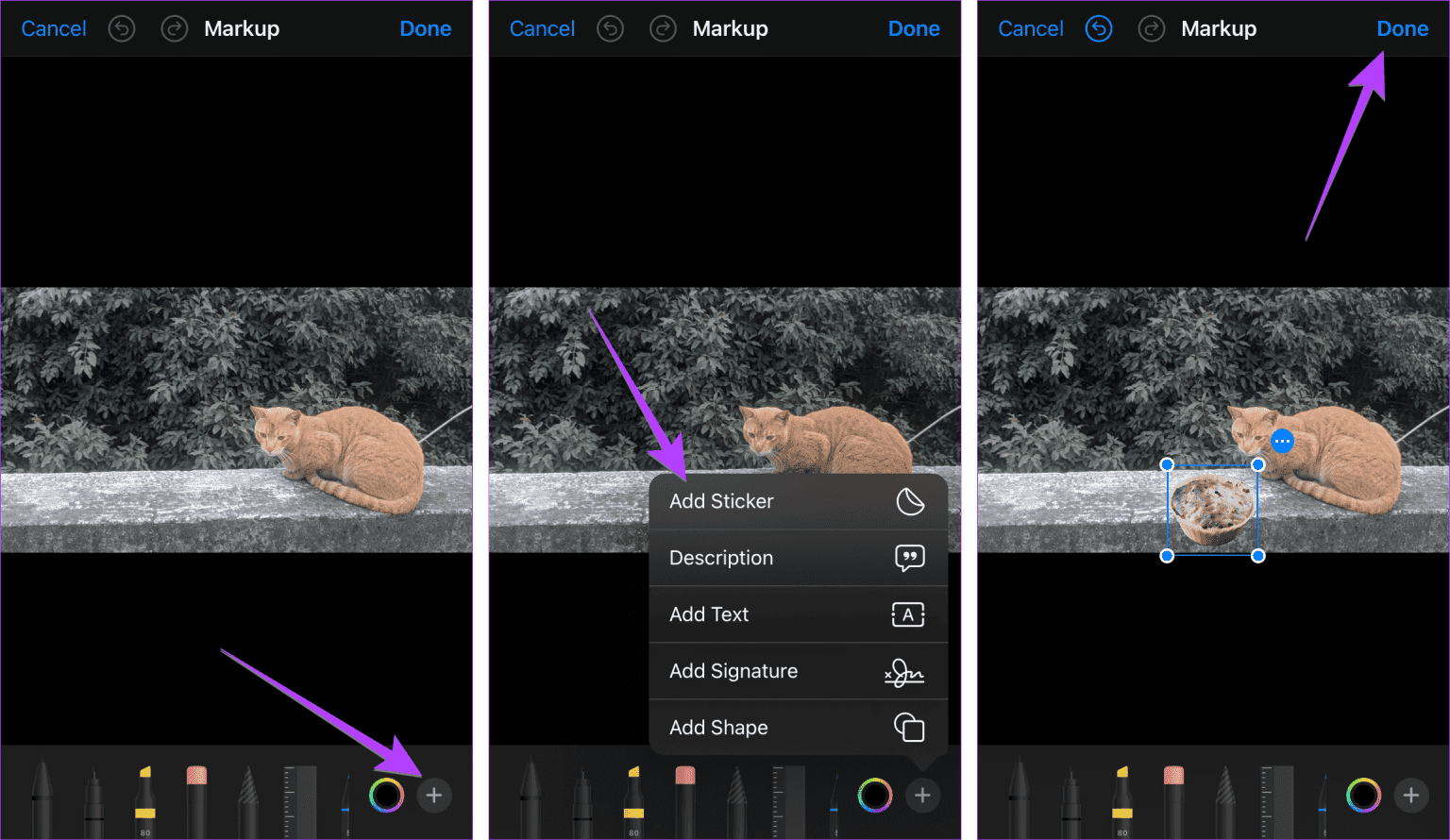
Task: Choose Add Signature from the popup menu
Action: point(799,671)
